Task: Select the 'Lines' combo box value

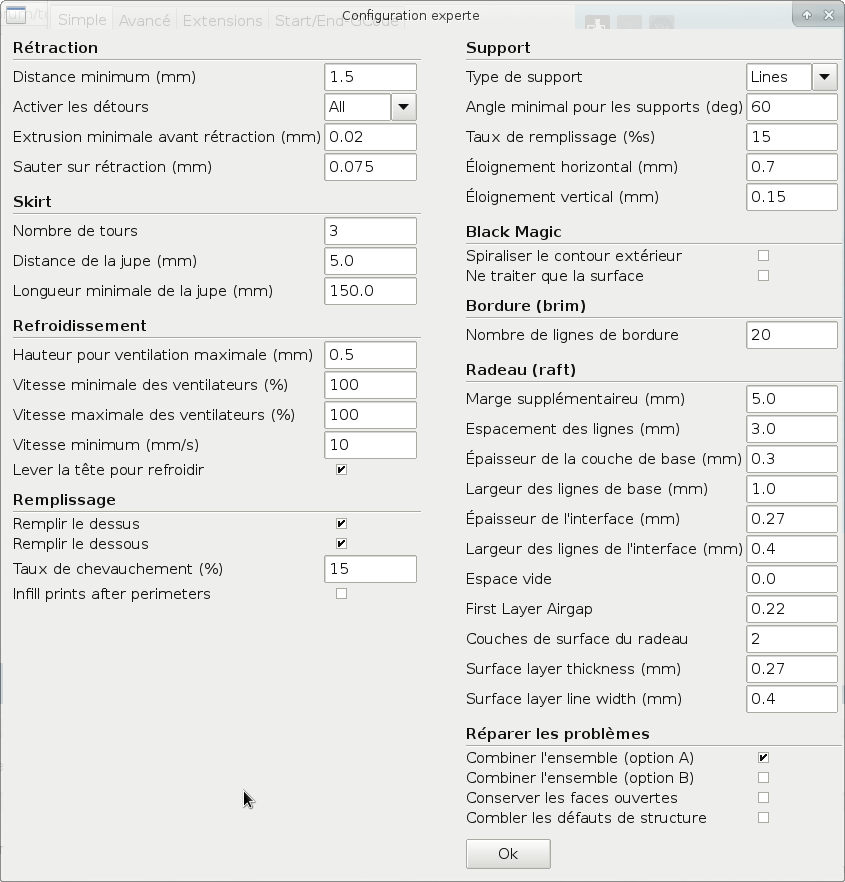Action: tap(779, 77)
